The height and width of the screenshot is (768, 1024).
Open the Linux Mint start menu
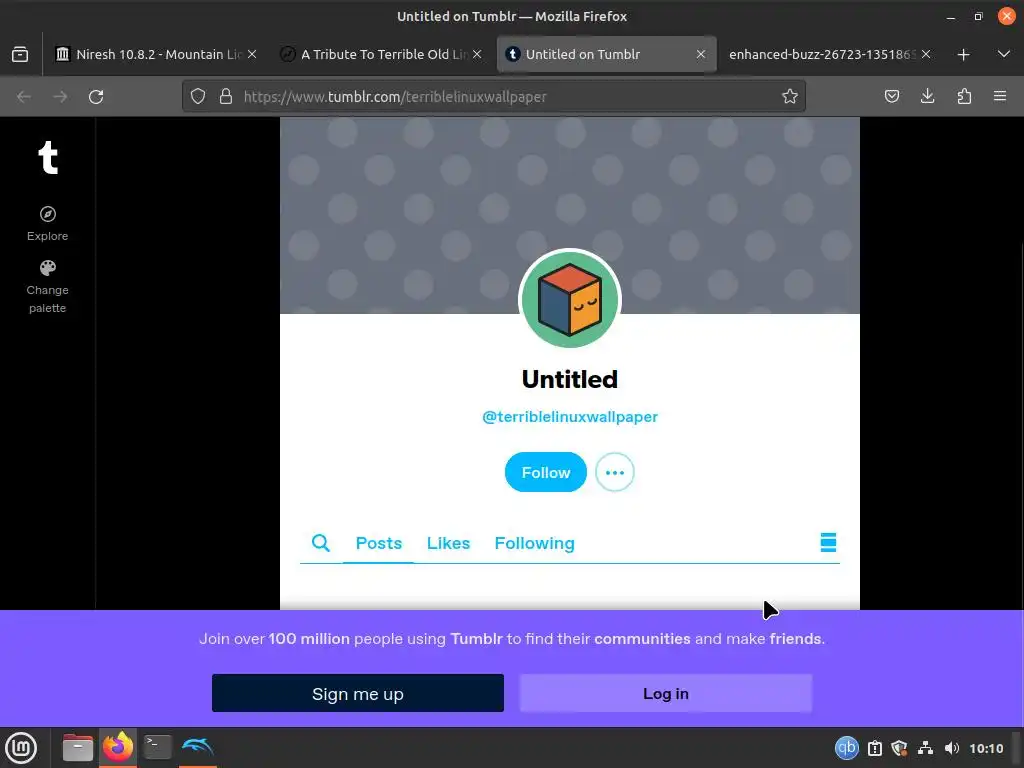pyautogui.click(x=21, y=748)
